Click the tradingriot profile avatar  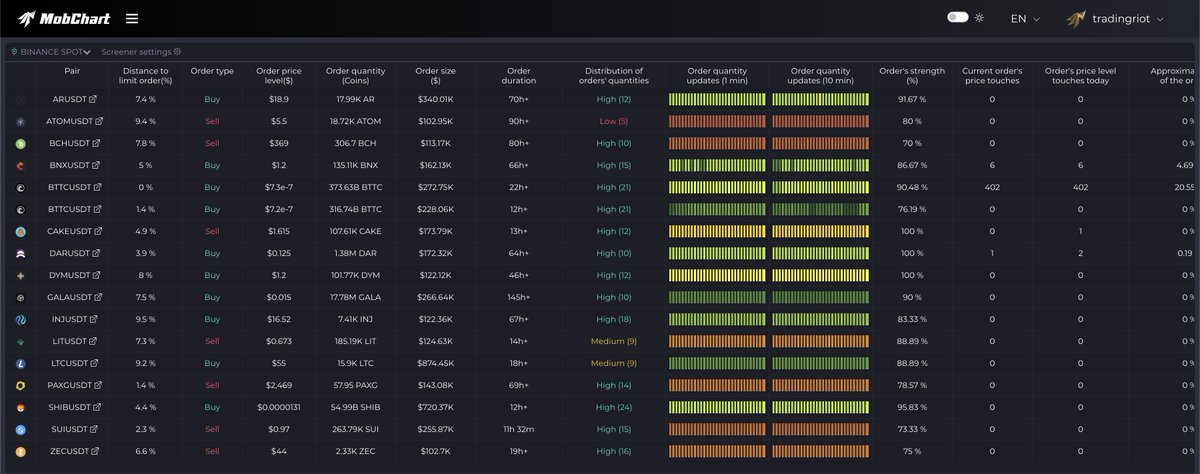pos(1076,18)
